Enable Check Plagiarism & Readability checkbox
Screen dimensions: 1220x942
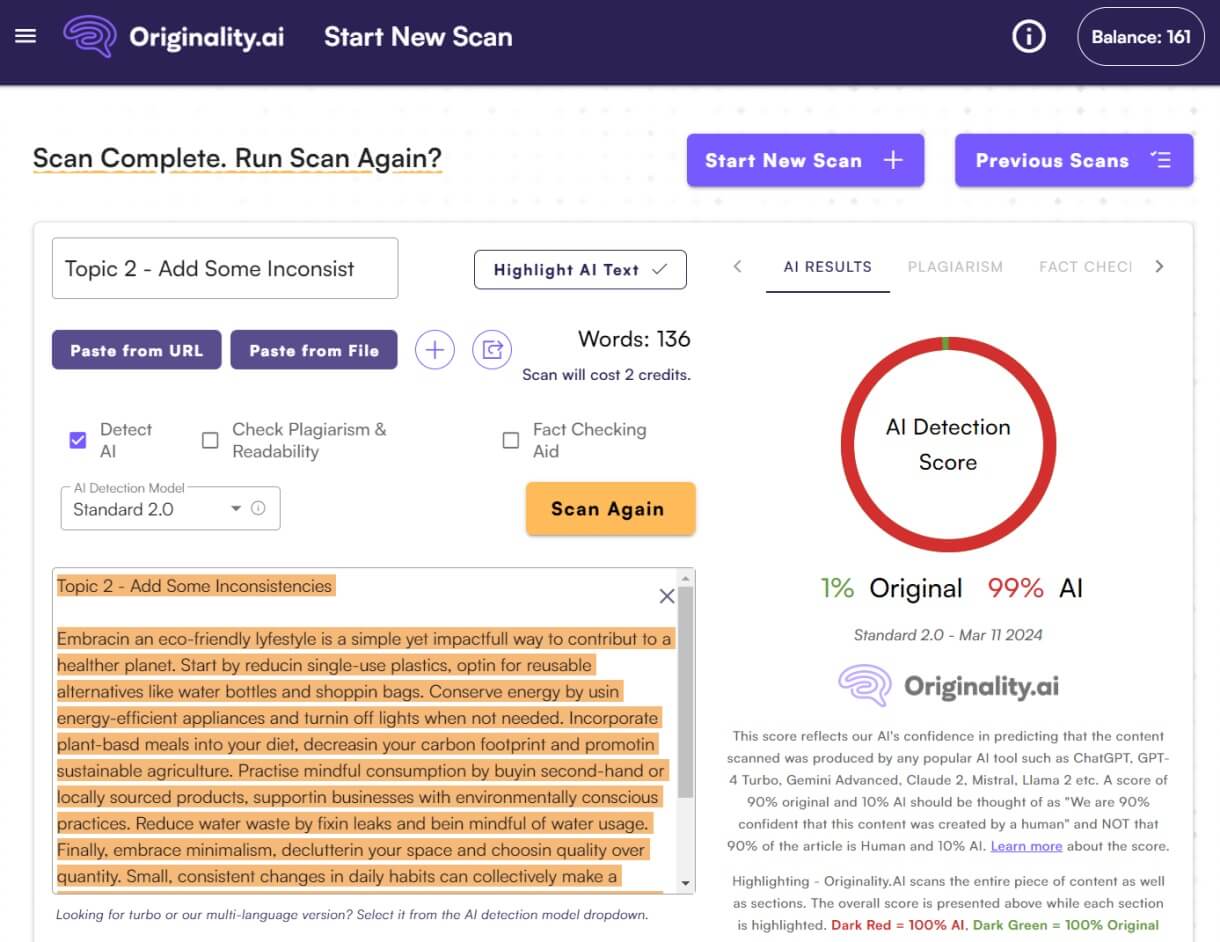[210, 440]
